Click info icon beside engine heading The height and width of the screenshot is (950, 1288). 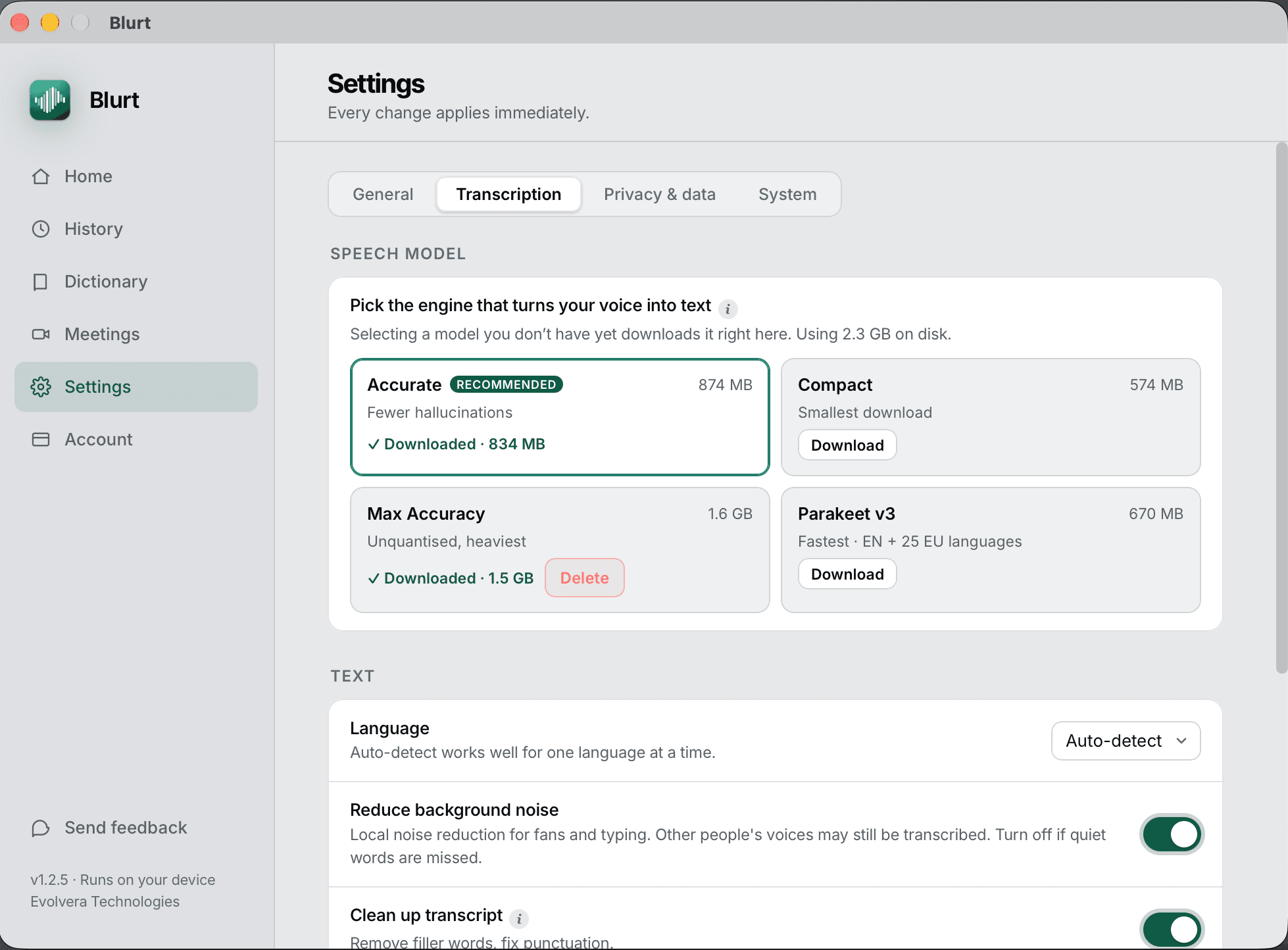tap(728, 309)
